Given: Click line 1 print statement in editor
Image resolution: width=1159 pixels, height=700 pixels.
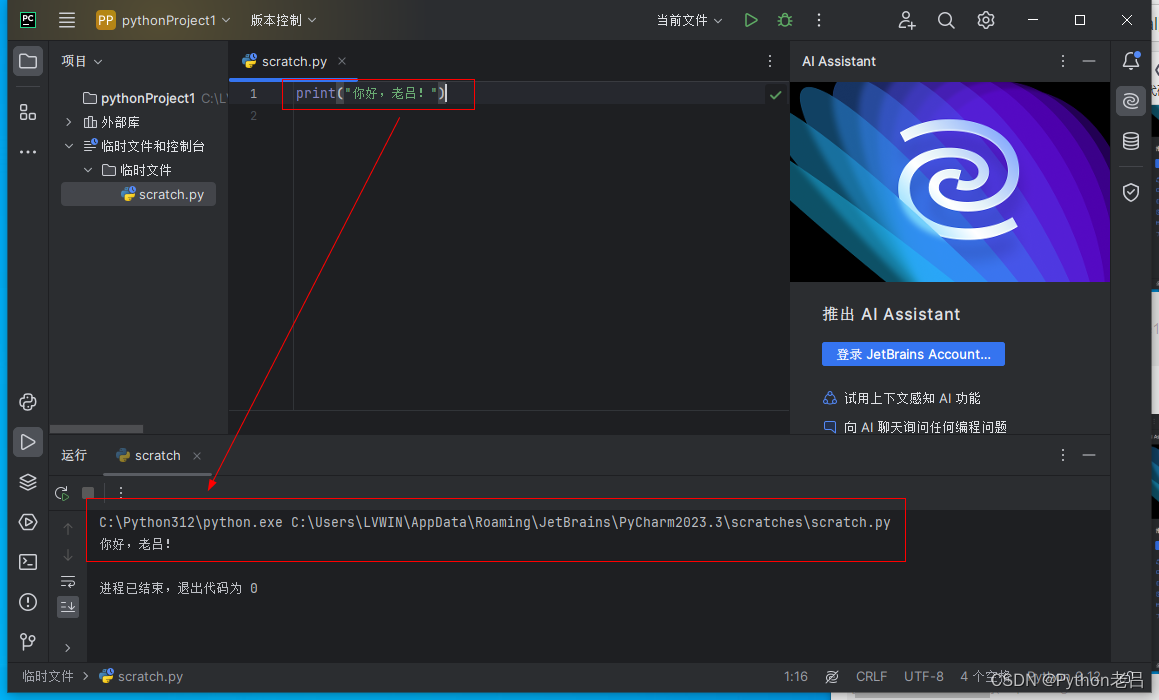Looking at the screenshot, I should [370, 93].
